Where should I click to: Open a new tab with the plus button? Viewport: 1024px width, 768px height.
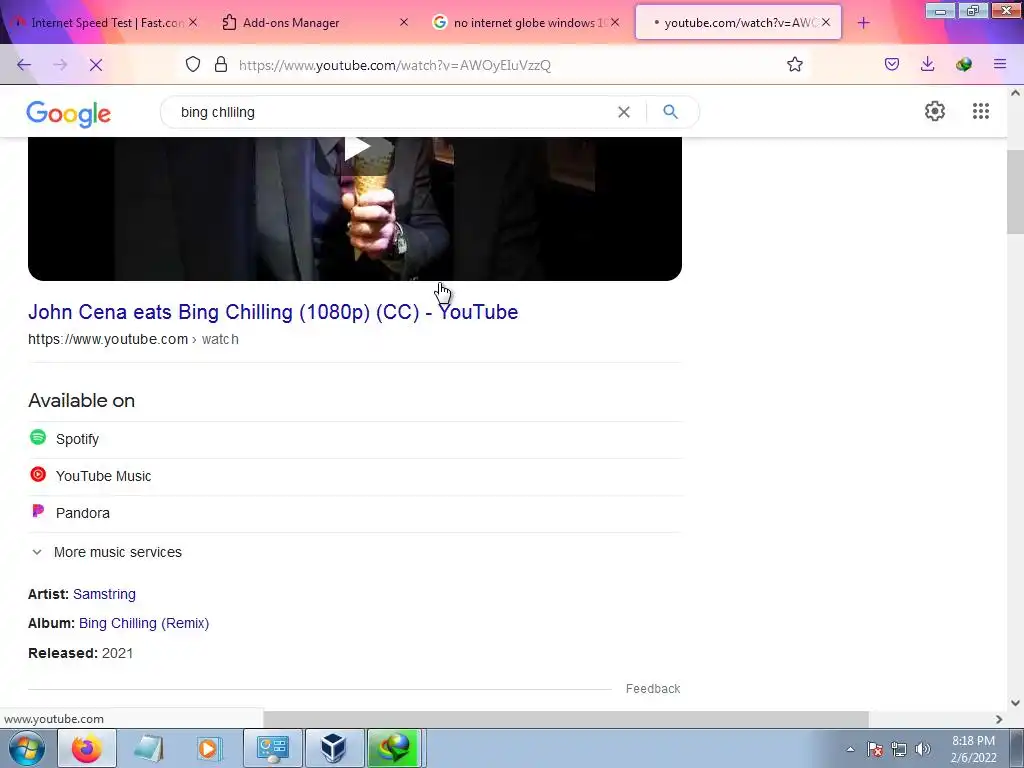click(863, 23)
